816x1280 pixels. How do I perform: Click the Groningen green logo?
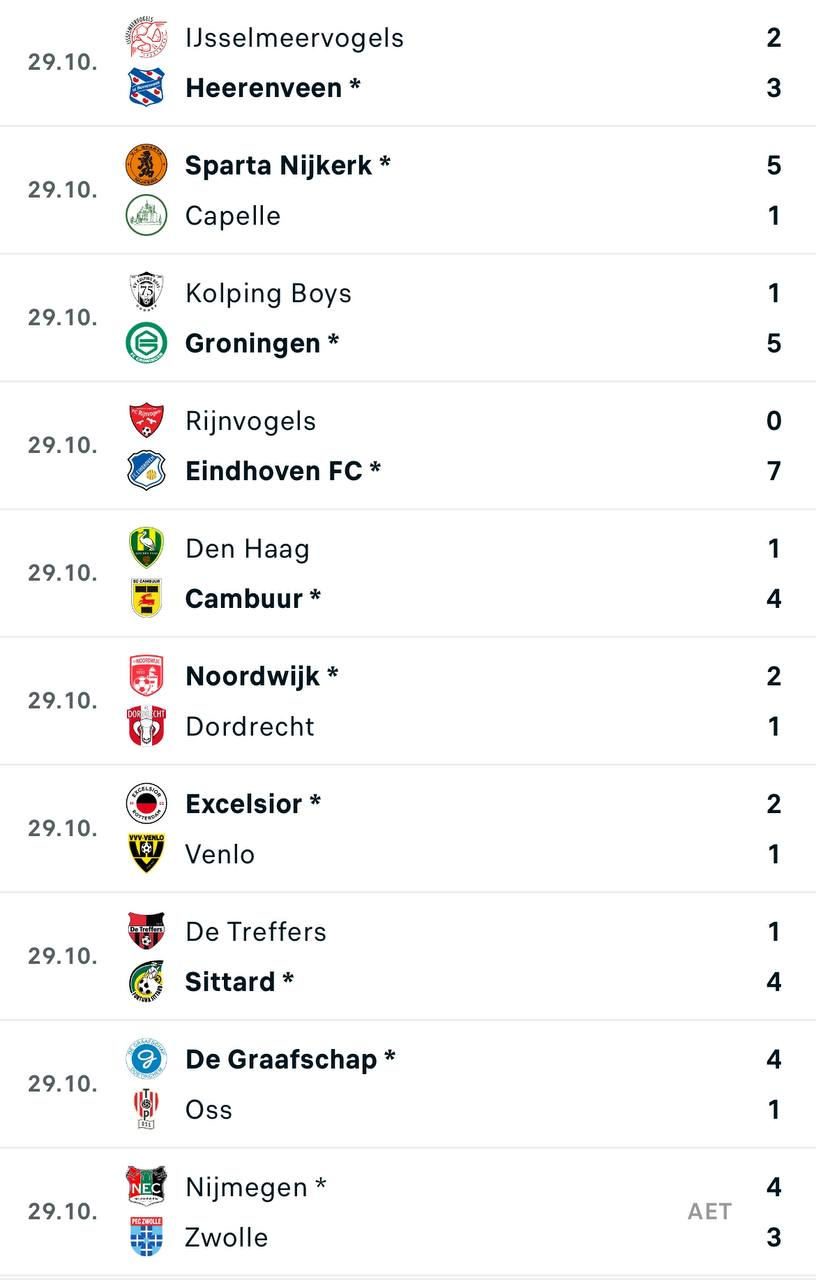(x=146, y=344)
